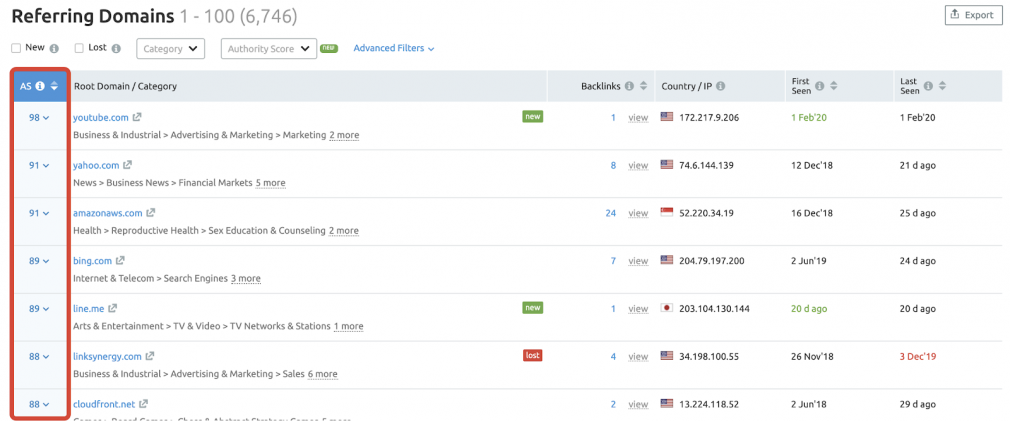Expand AS score 89 for line.me

point(39,308)
